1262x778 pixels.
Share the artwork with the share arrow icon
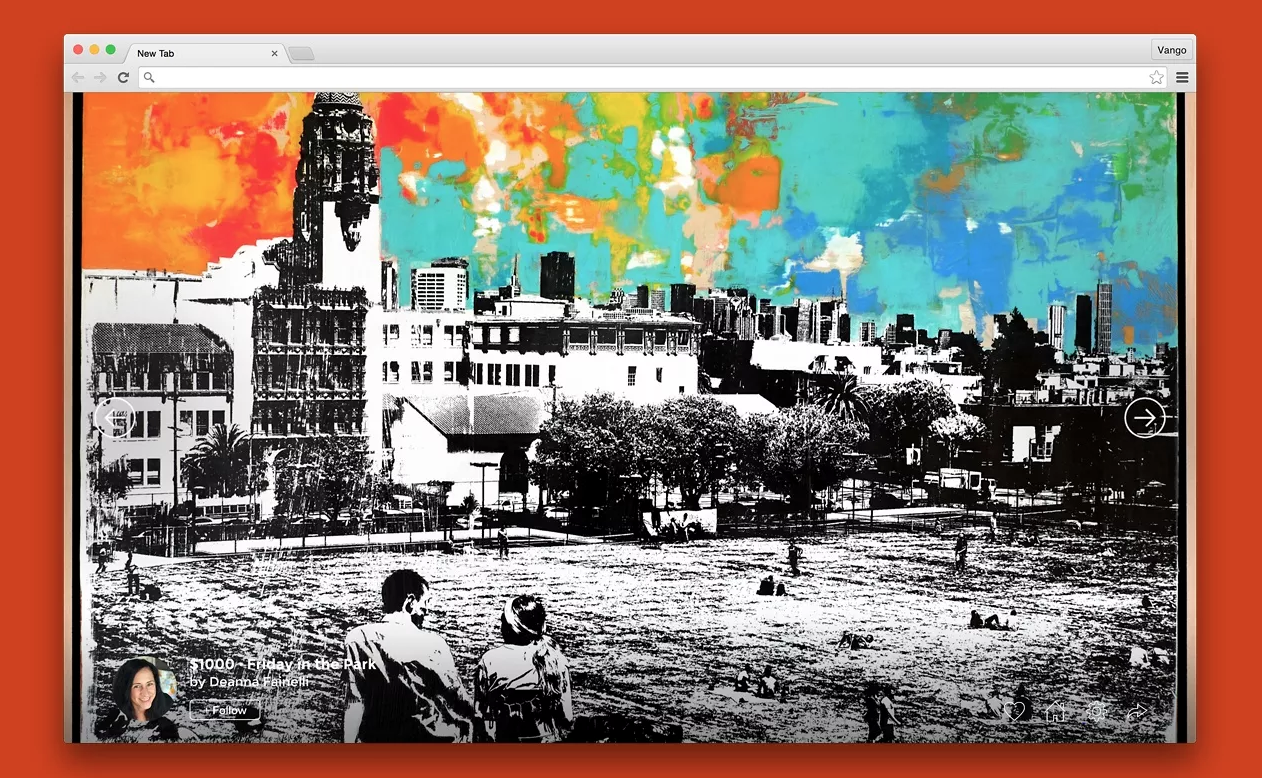coord(1136,712)
